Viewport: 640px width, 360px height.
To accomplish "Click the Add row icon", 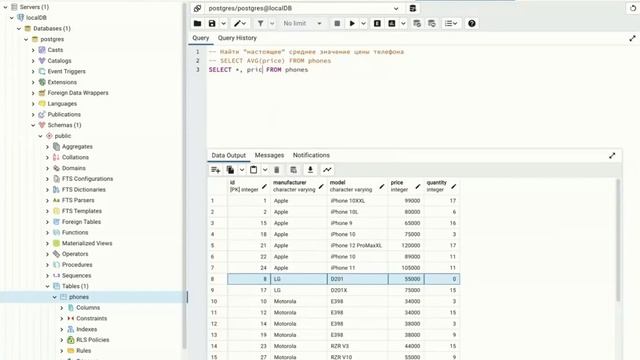I will tap(216, 170).
